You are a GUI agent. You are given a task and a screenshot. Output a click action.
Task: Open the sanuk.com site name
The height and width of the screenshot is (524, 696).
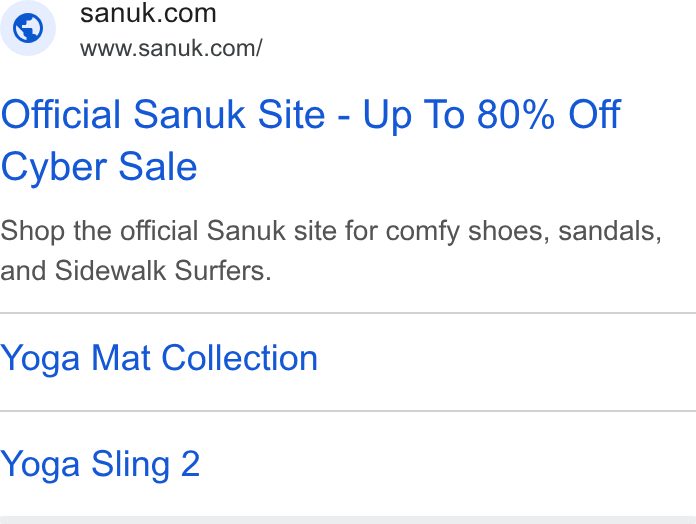(x=148, y=13)
